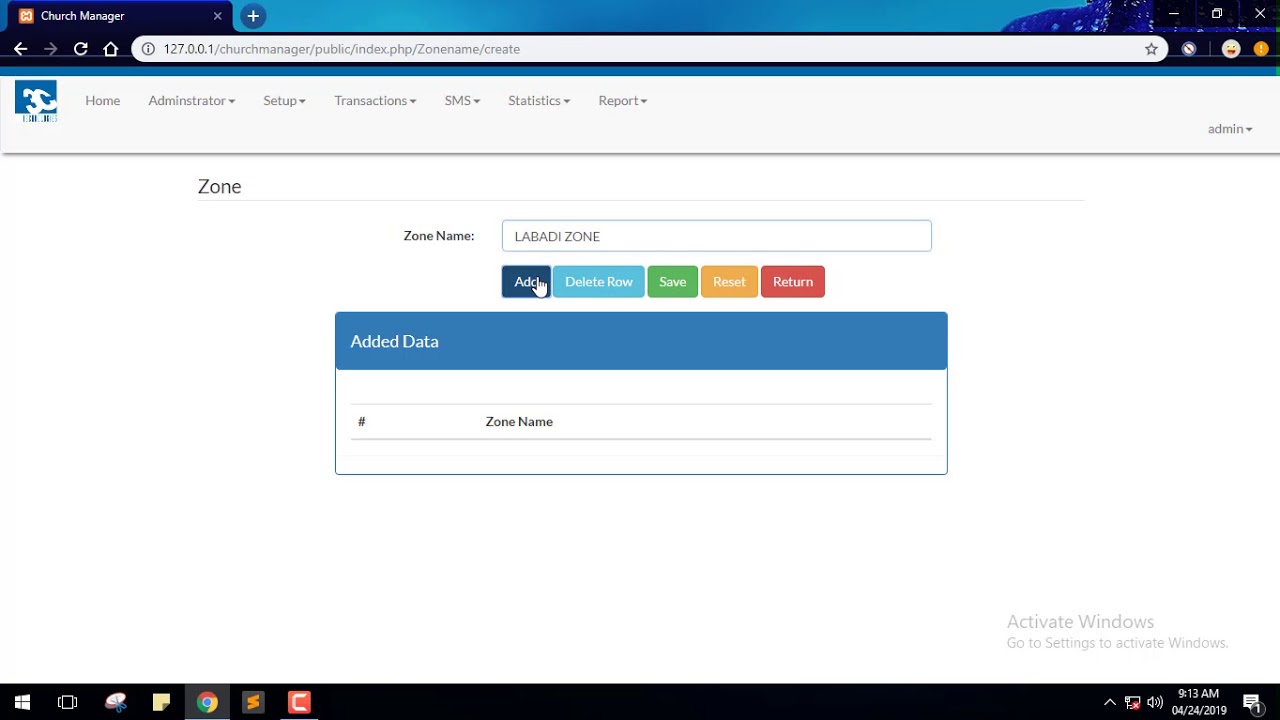The image size is (1280, 720).
Task: Click the red Return button
Action: (x=792, y=282)
